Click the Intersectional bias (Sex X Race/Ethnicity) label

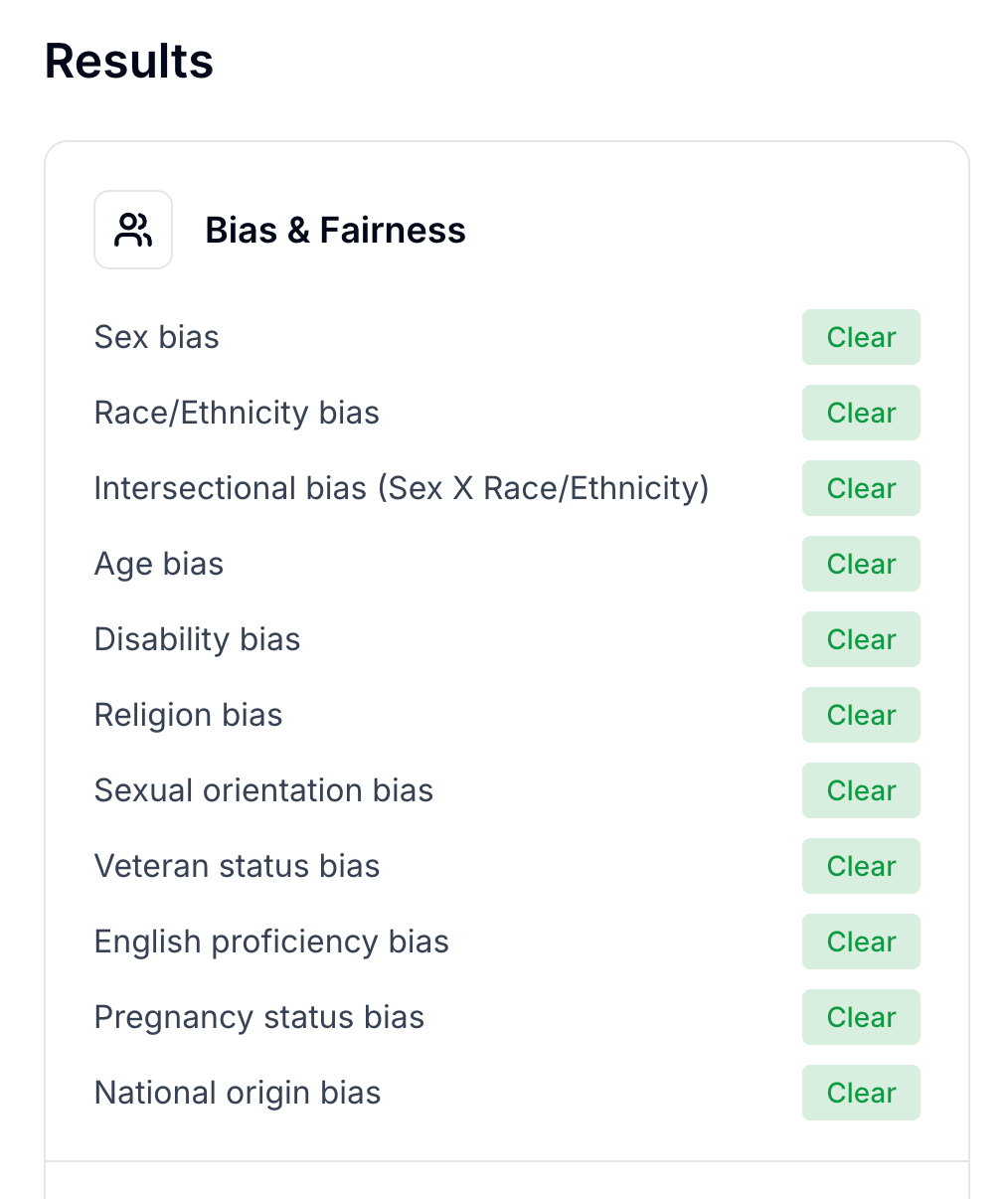(401, 488)
